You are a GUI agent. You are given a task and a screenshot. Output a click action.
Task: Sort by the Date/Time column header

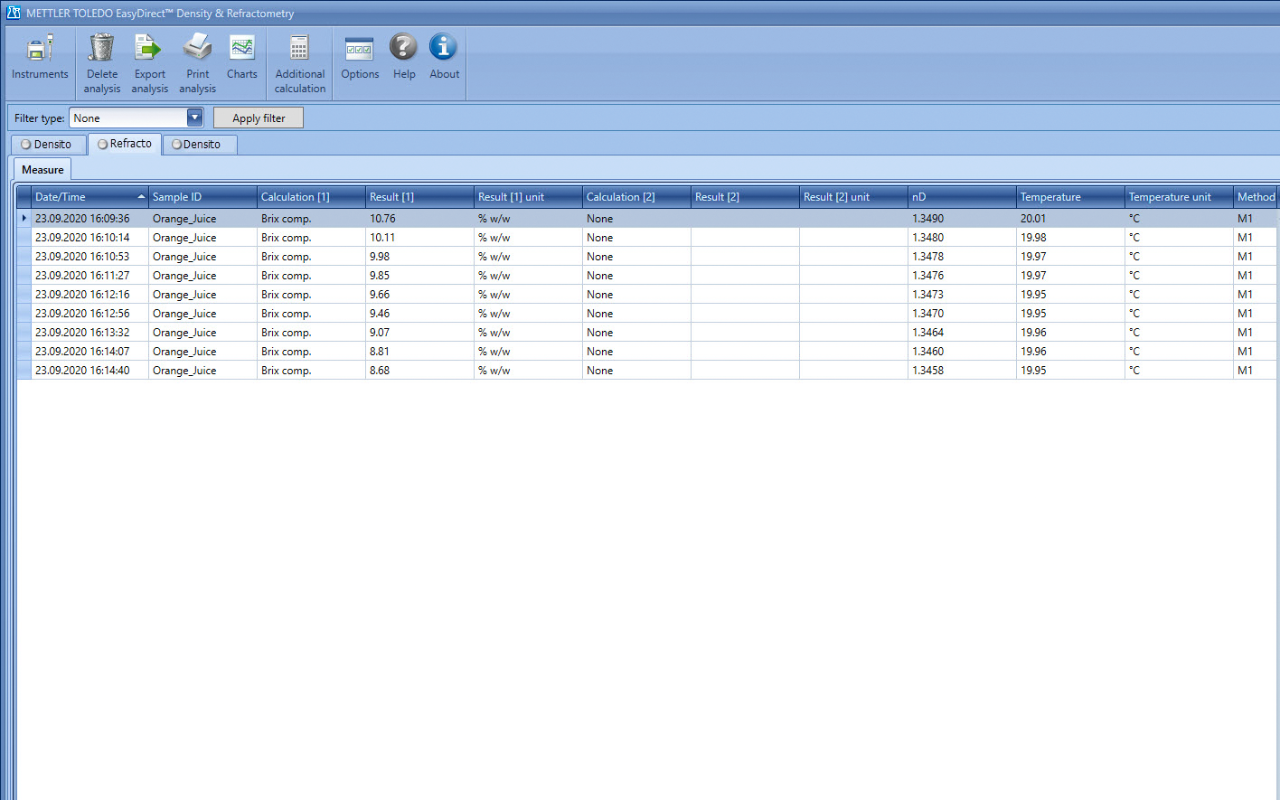tap(90, 197)
